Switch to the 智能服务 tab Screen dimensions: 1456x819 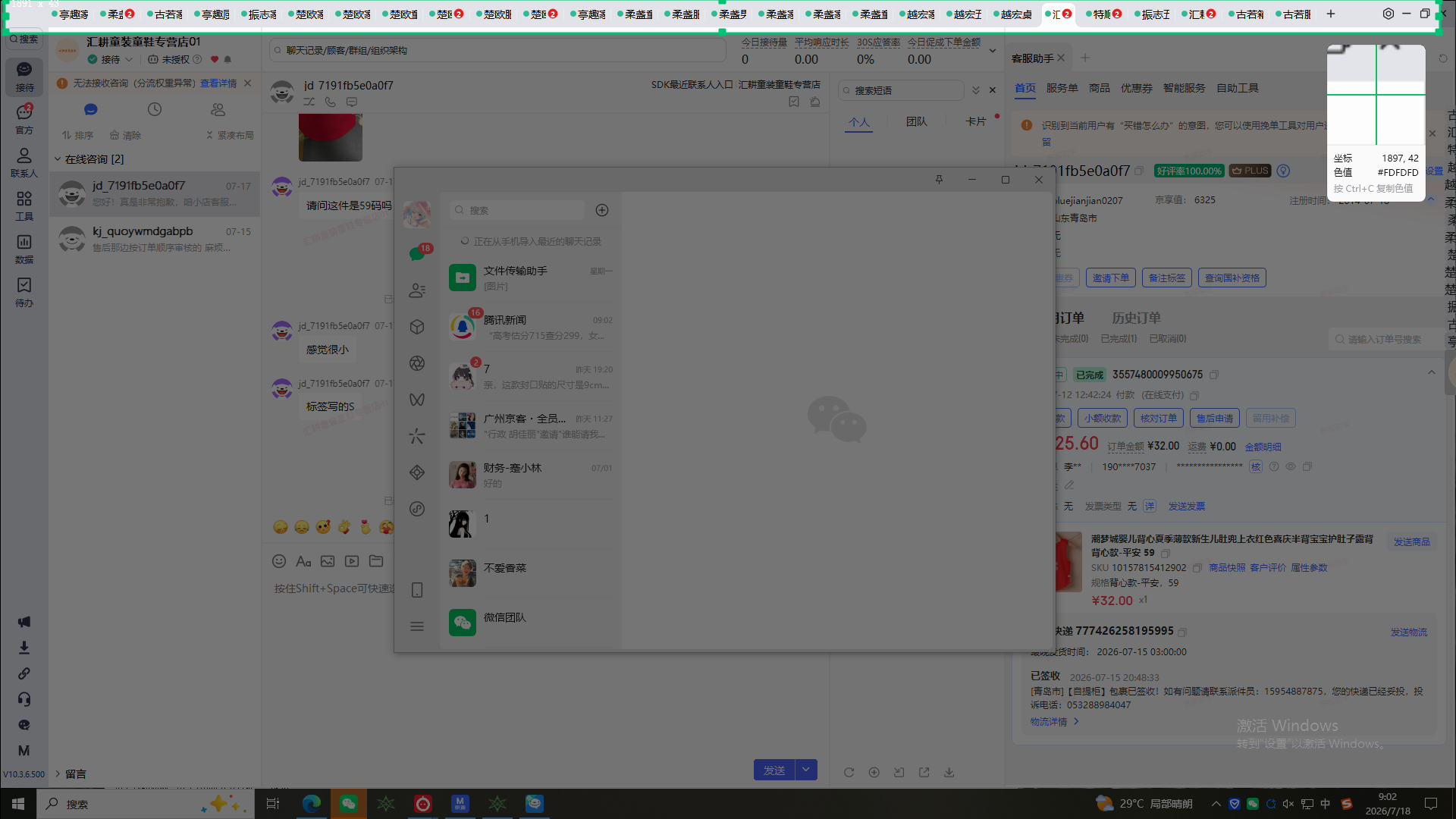tap(1184, 88)
